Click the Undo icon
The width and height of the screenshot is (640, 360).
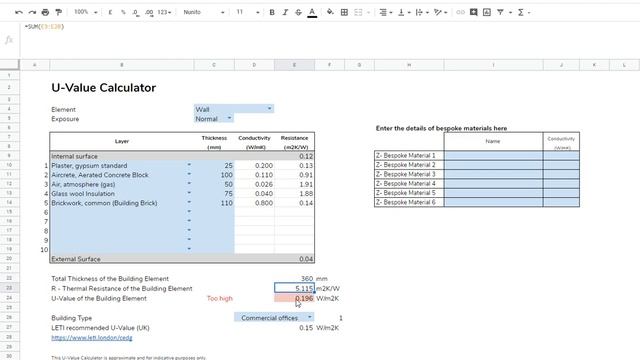[19, 12]
